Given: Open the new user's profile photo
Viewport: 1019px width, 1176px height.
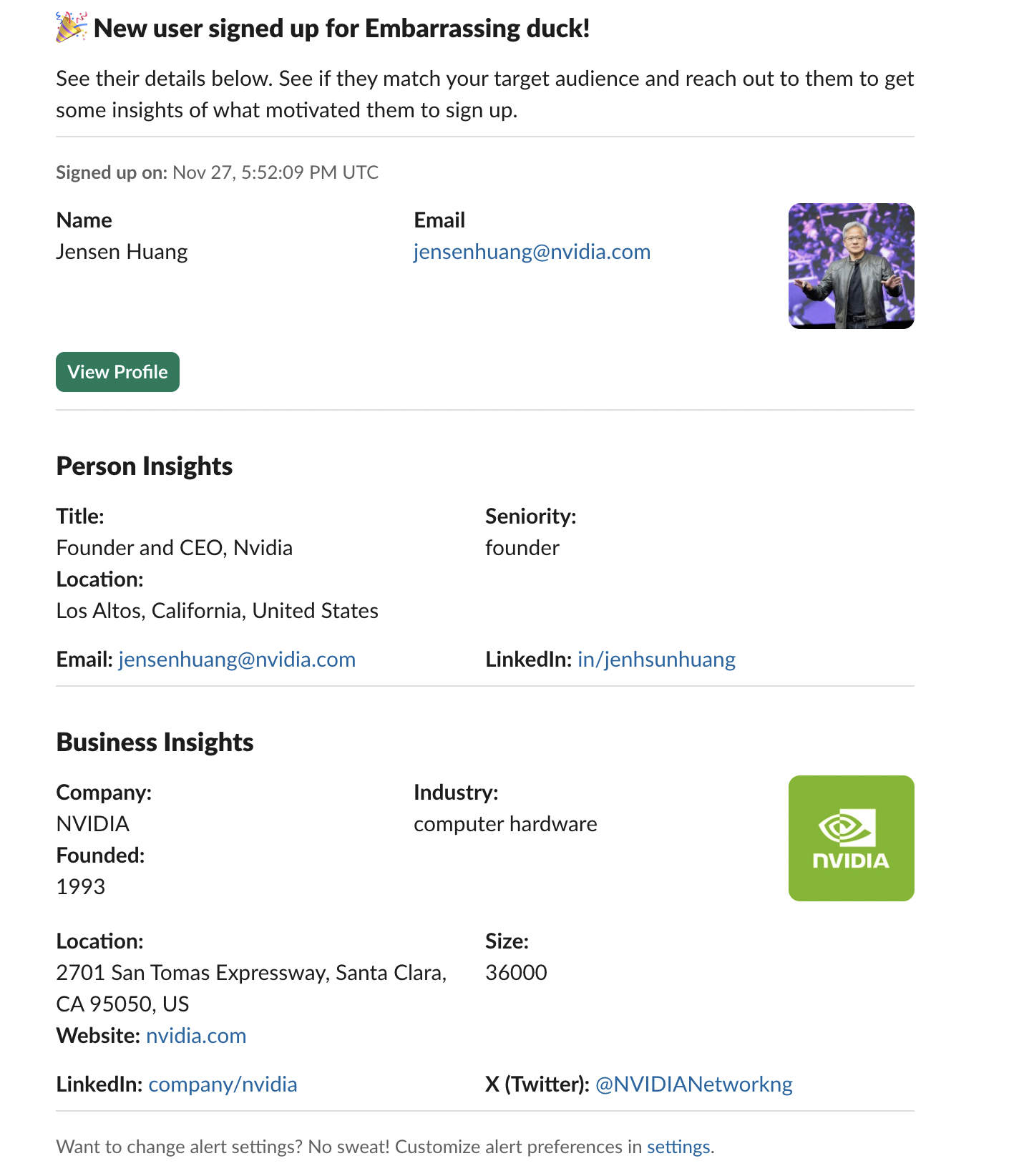Looking at the screenshot, I should coord(851,266).
